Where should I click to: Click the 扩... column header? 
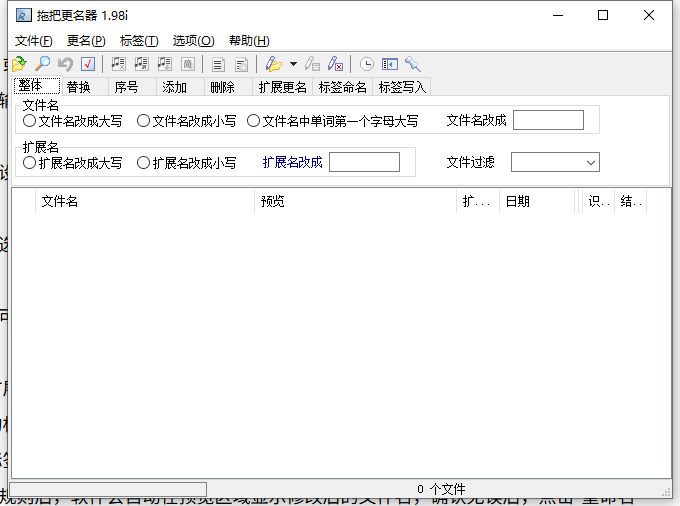point(478,201)
